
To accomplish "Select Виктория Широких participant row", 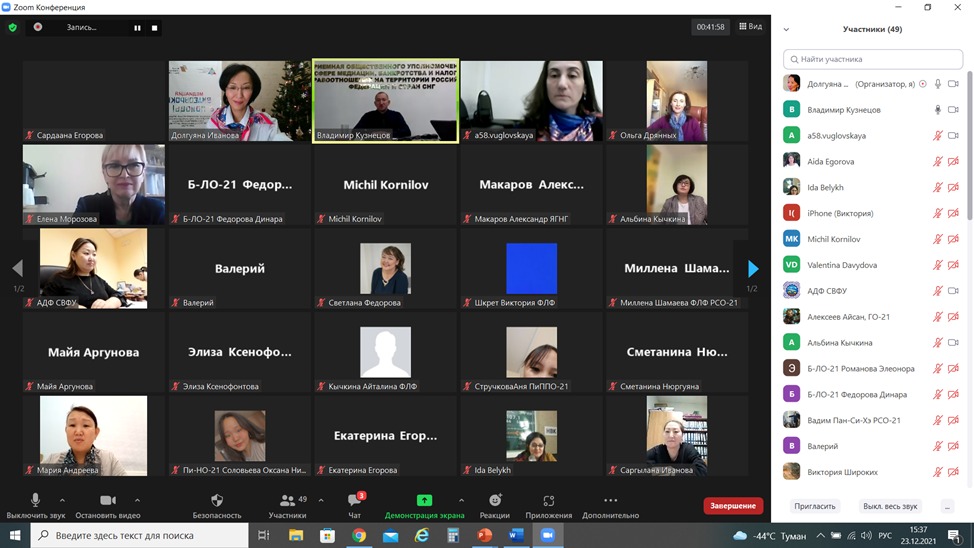I will [x=872, y=472].
